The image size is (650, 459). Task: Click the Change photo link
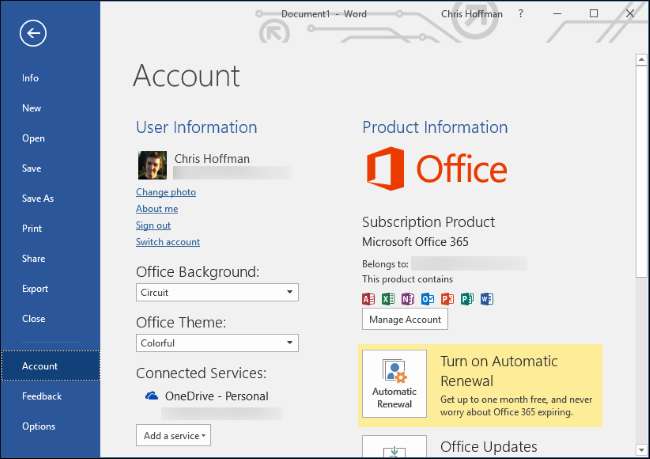click(x=166, y=192)
